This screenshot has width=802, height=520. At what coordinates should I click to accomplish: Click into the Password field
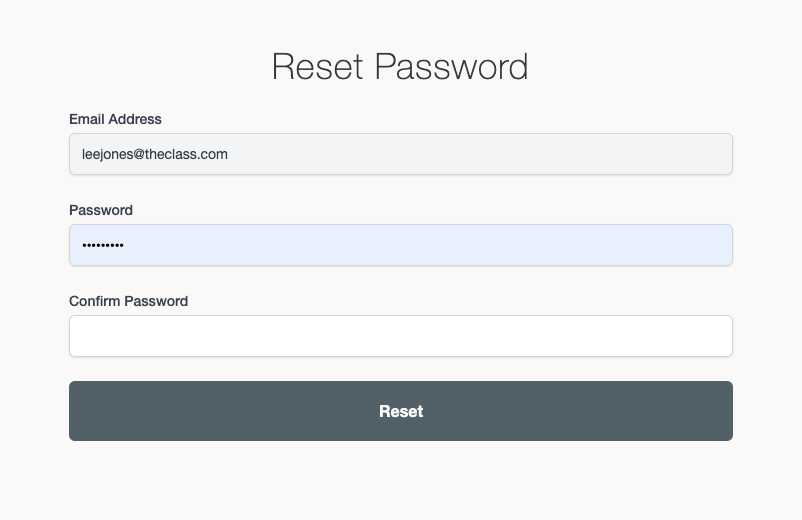[400, 245]
